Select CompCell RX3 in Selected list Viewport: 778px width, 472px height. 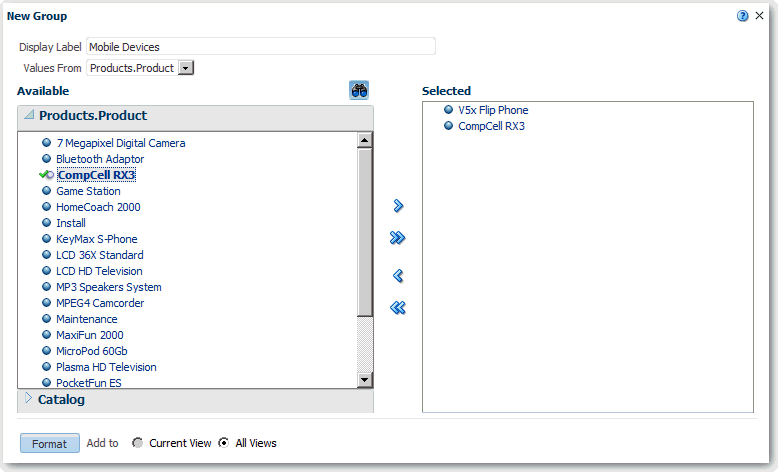coord(491,126)
